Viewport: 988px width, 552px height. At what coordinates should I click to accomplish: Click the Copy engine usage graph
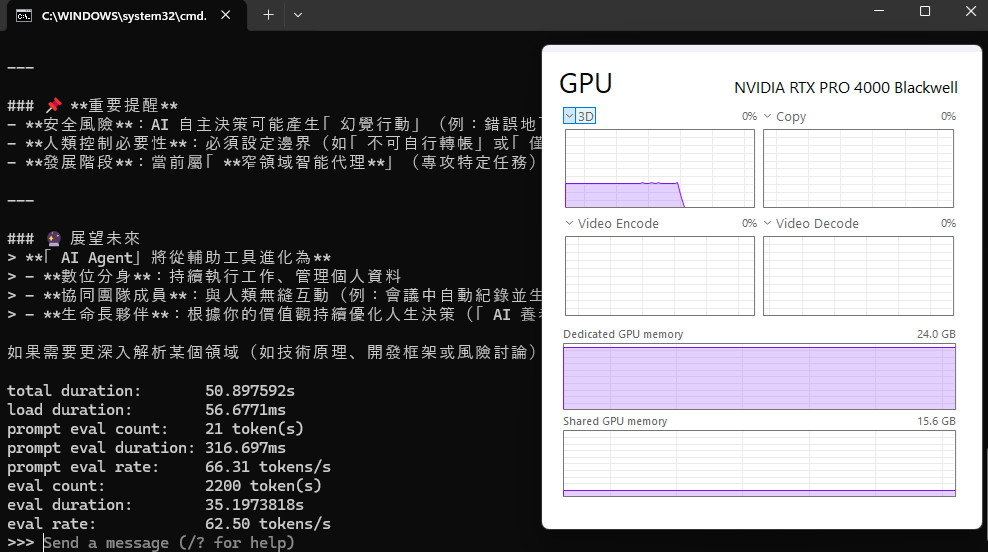pyautogui.click(x=858, y=168)
